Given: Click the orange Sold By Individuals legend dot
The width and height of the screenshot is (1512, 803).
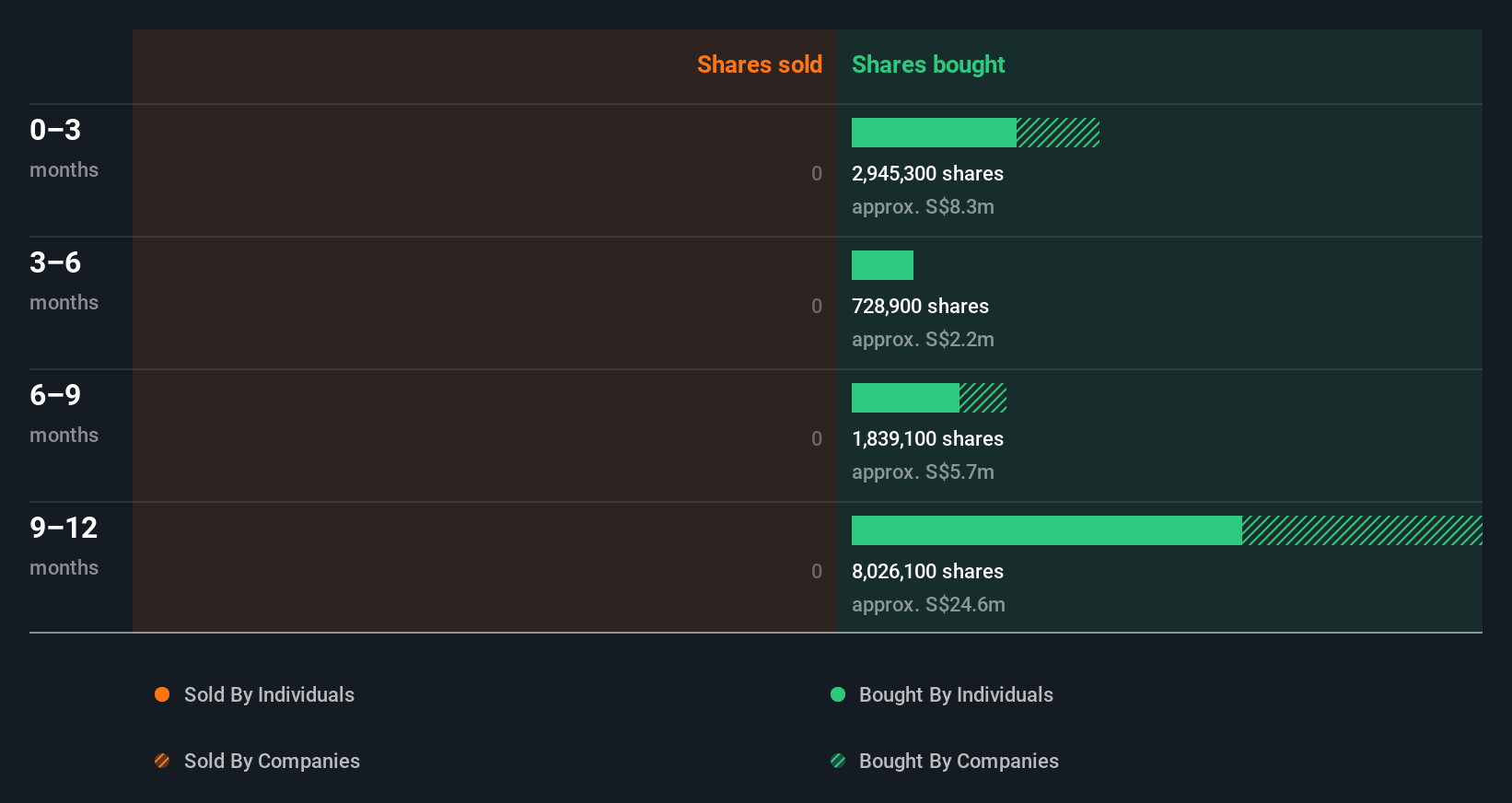Looking at the screenshot, I should click(162, 694).
